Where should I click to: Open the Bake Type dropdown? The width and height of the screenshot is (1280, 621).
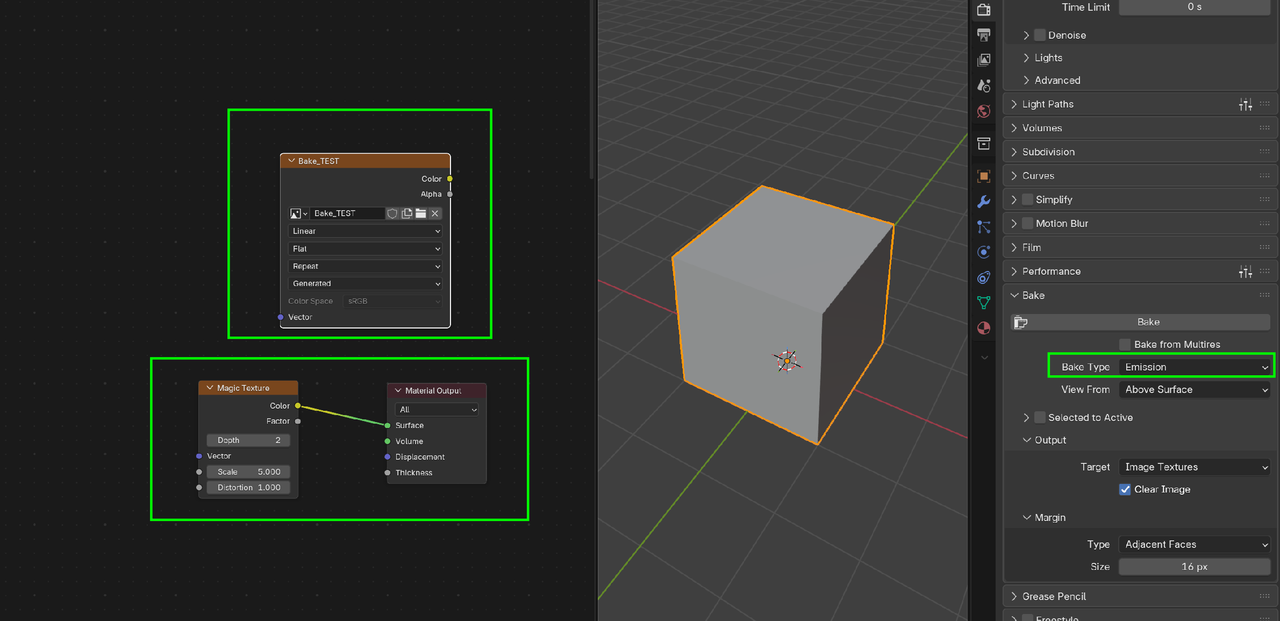(1194, 367)
